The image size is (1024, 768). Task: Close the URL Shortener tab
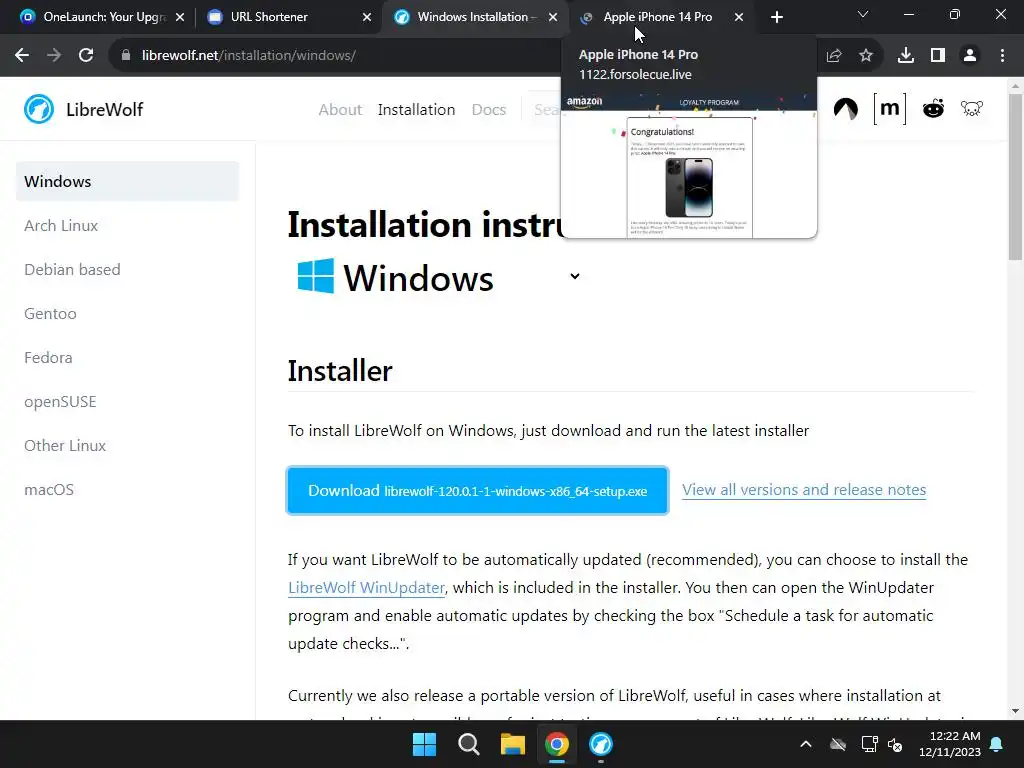tap(367, 17)
